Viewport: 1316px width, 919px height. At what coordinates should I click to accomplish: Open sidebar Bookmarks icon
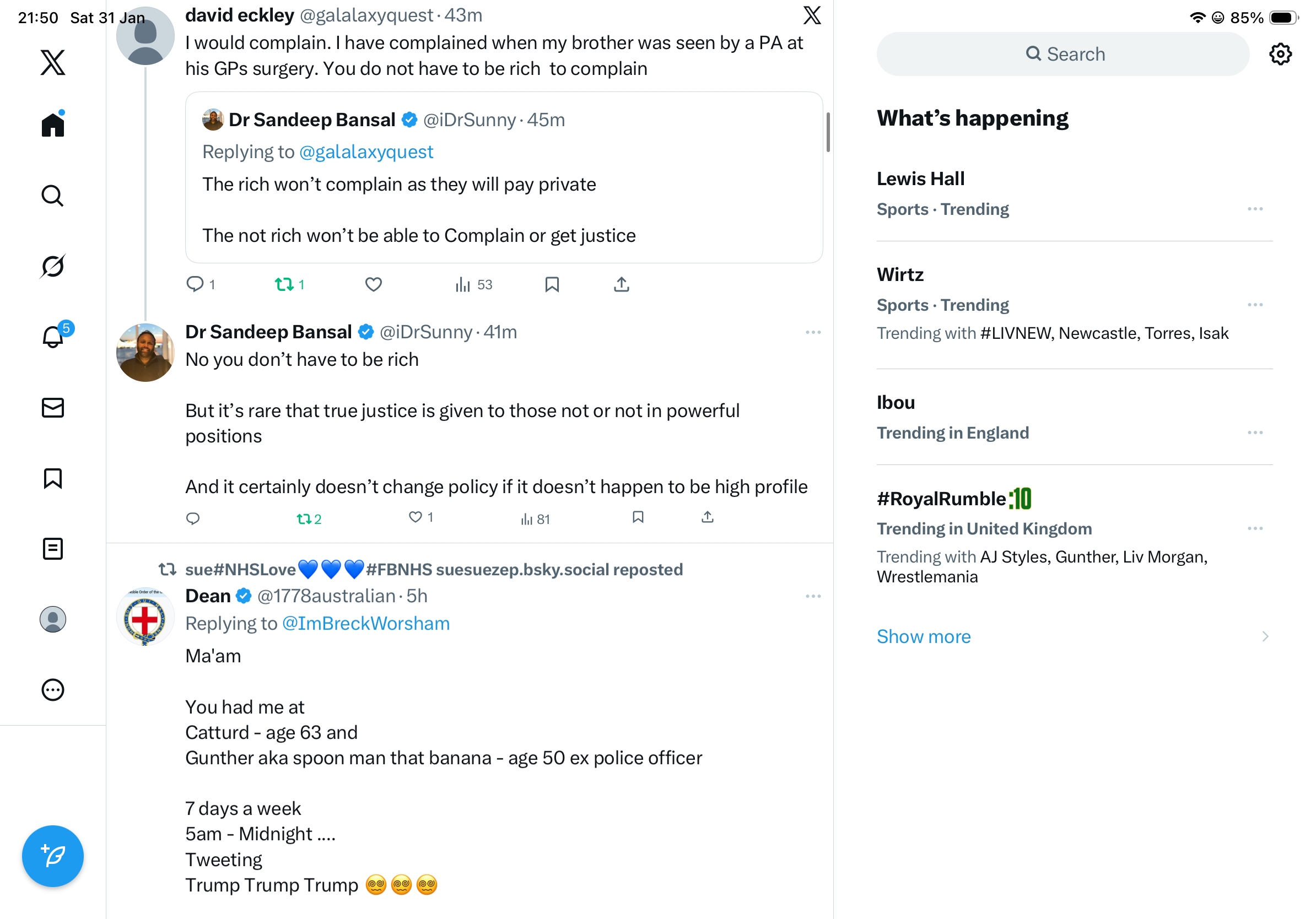click(x=53, y=478)
